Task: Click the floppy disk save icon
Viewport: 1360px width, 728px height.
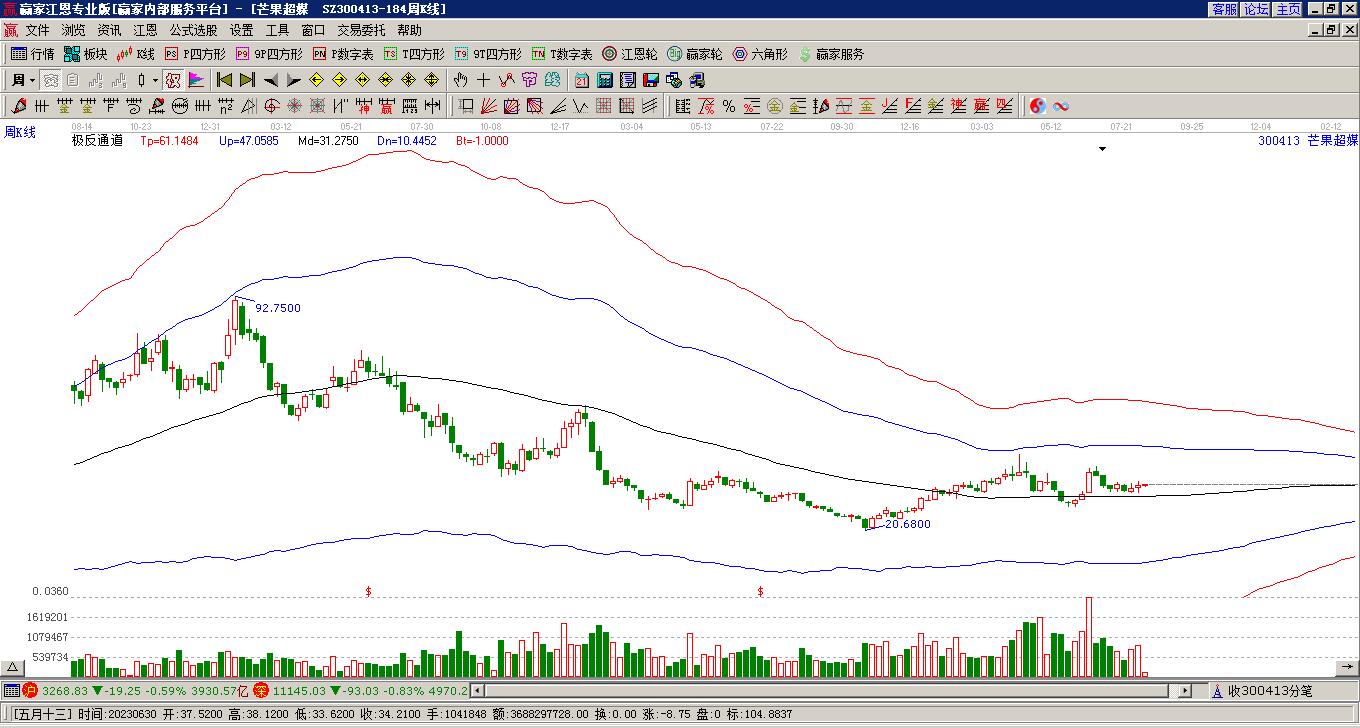Action: pos(650,80)
